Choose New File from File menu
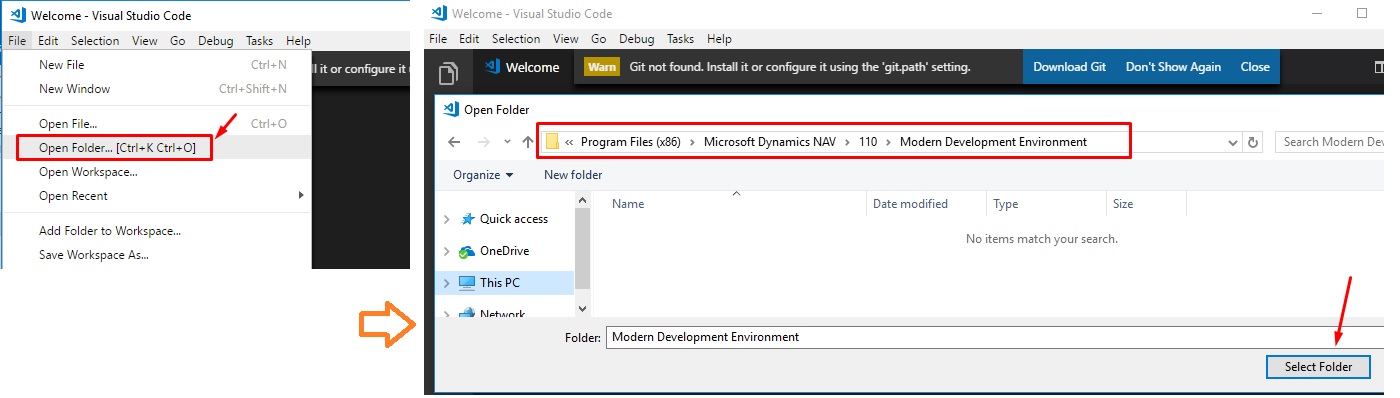This screenshot has height=398, width=1400. (x=157, y=64)
